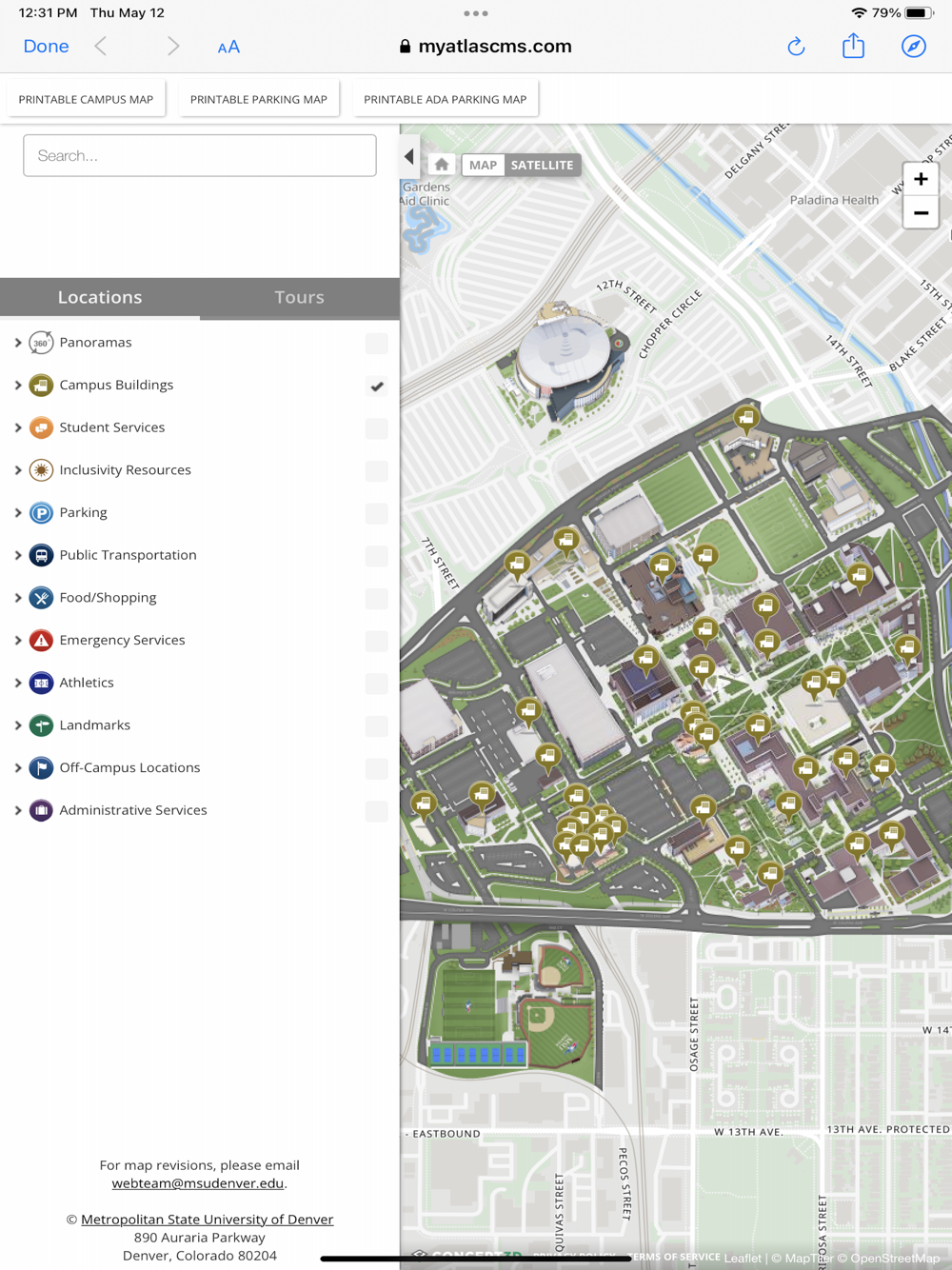Viewport: 952px width, 1270px height.
Task: Expand the Inclusivity Resources chevron
Action: pos(17,470)
